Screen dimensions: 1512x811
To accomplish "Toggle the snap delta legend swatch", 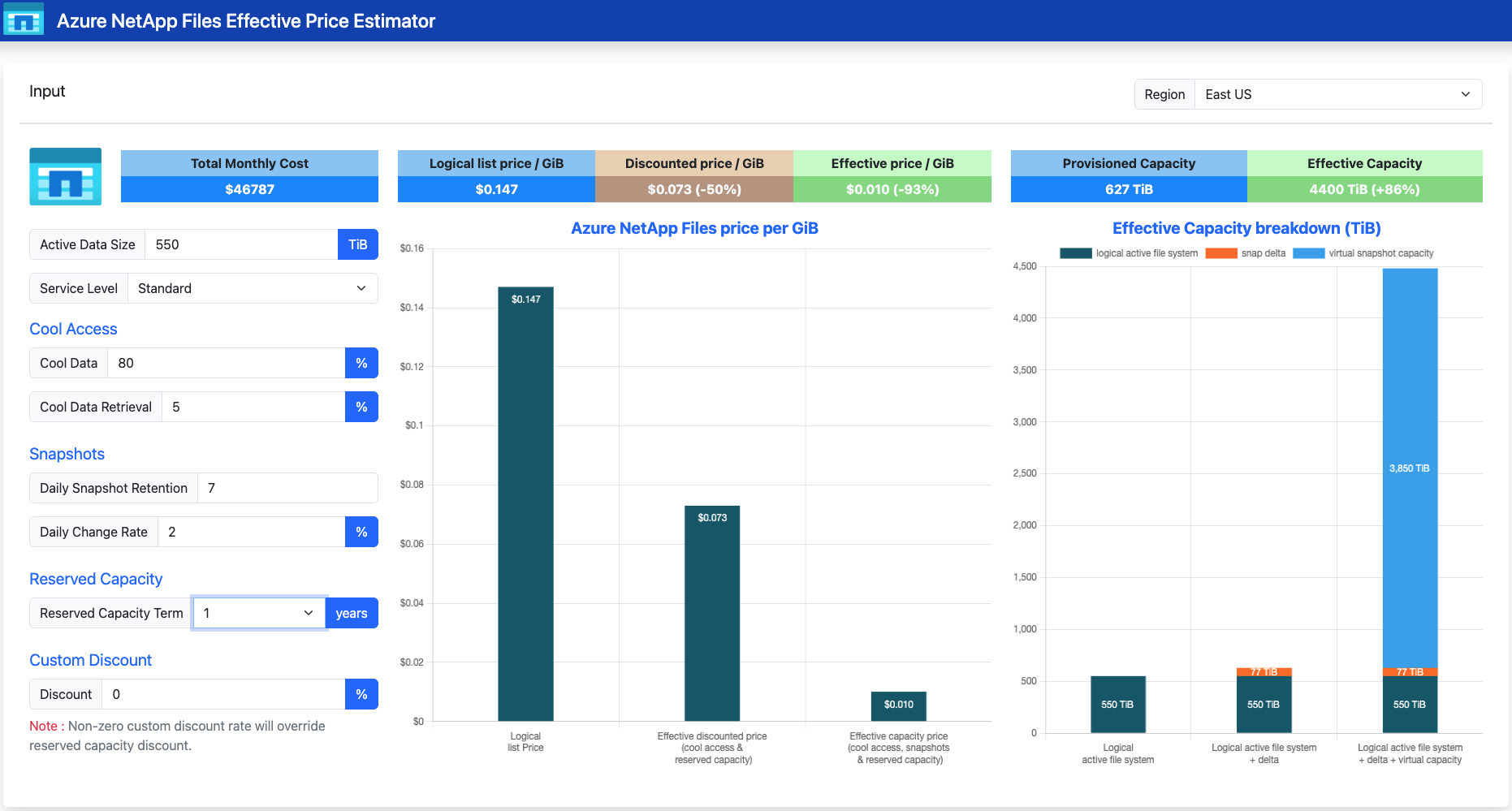I will pos(1221,253).
